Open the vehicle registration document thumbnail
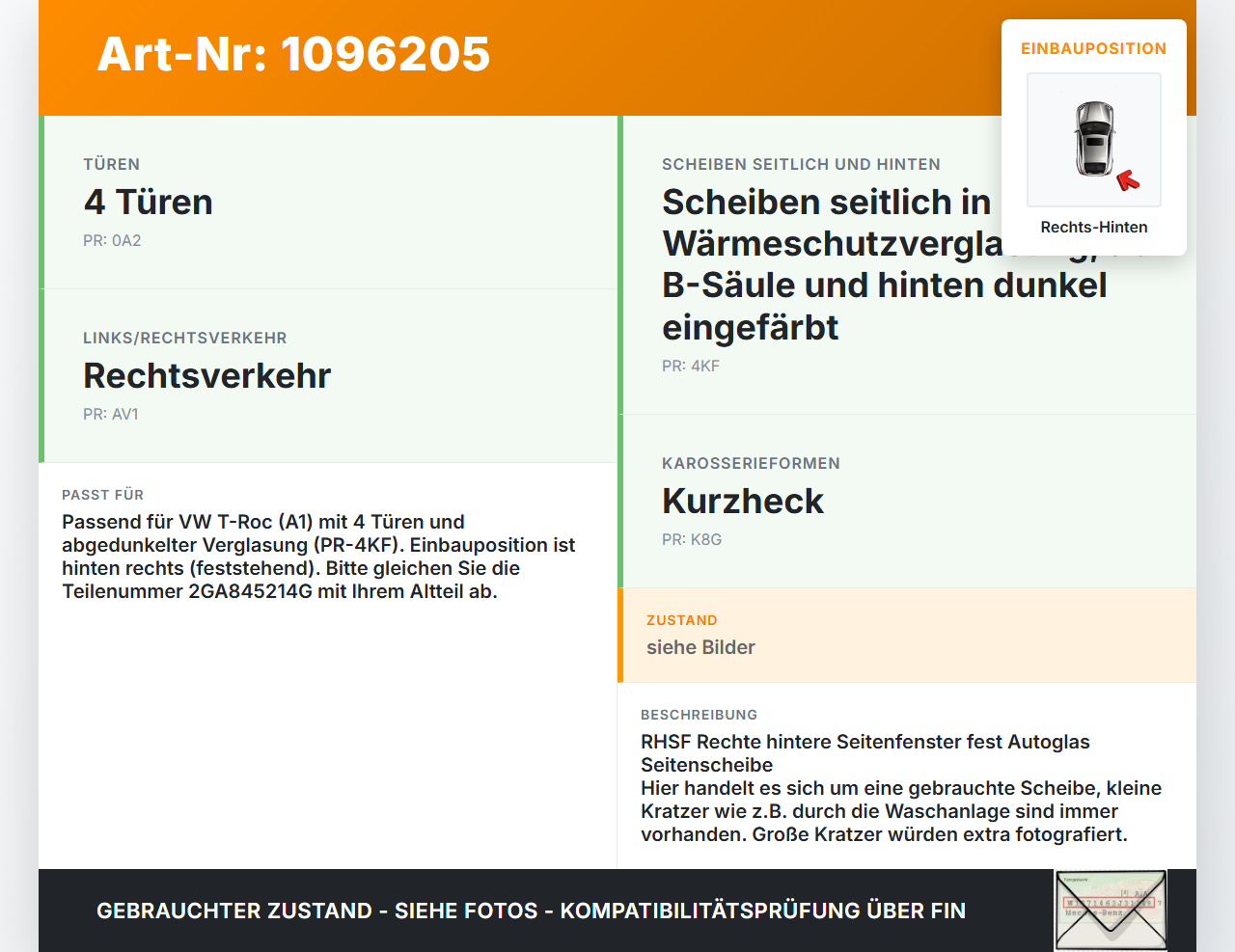Image resolution: width=1235 pixels, height=952 pixels. point(1111,911)
